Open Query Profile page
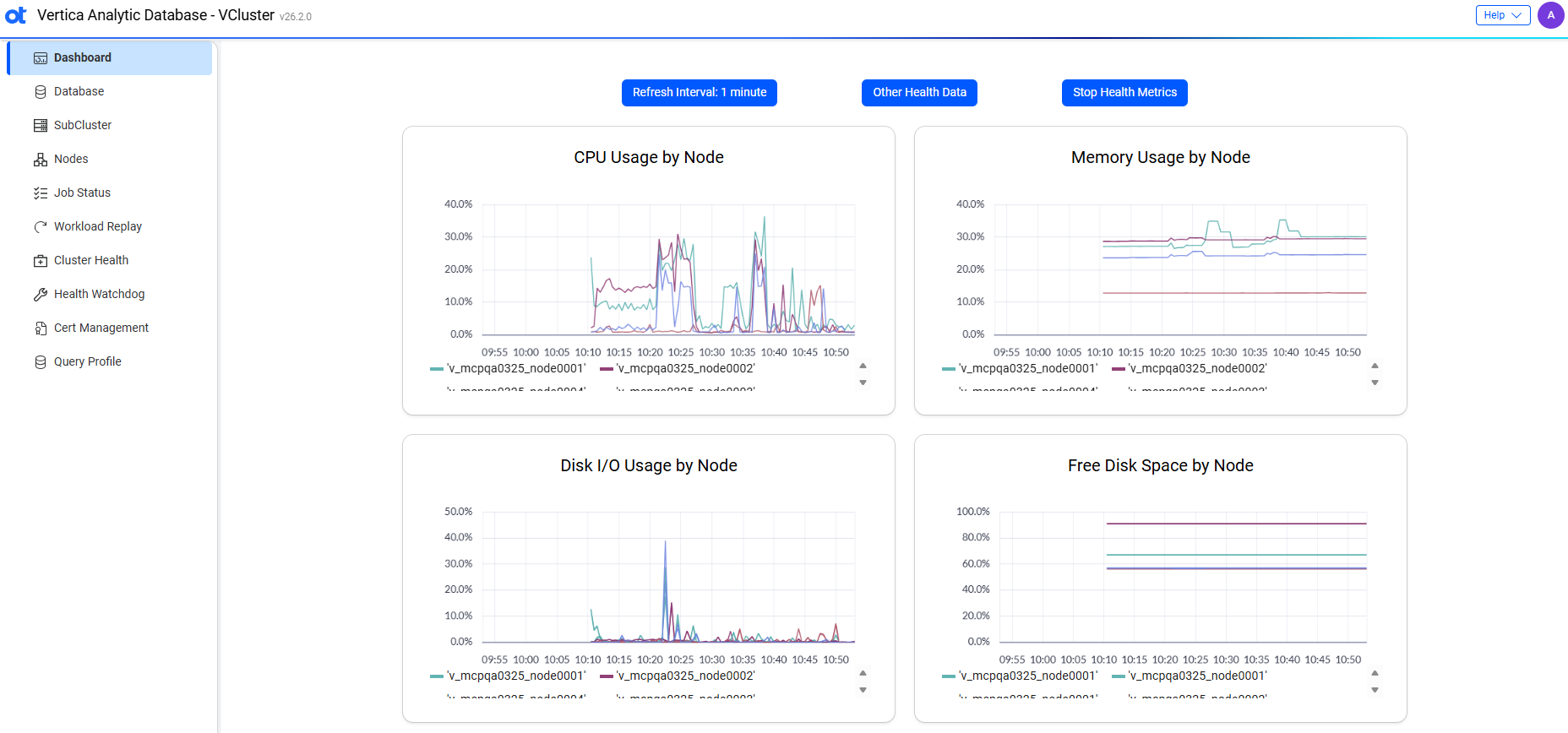This screenshot has width=1568, height=733. [110, 361]
